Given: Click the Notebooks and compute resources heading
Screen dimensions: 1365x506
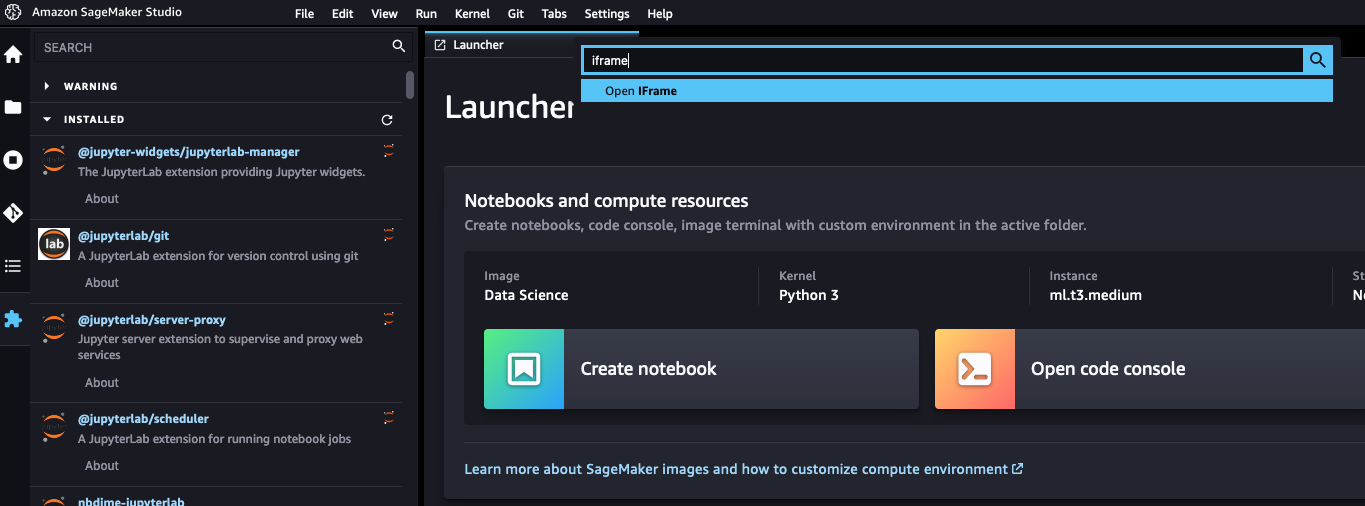Looking at the screenshot, I should [606, 201].
